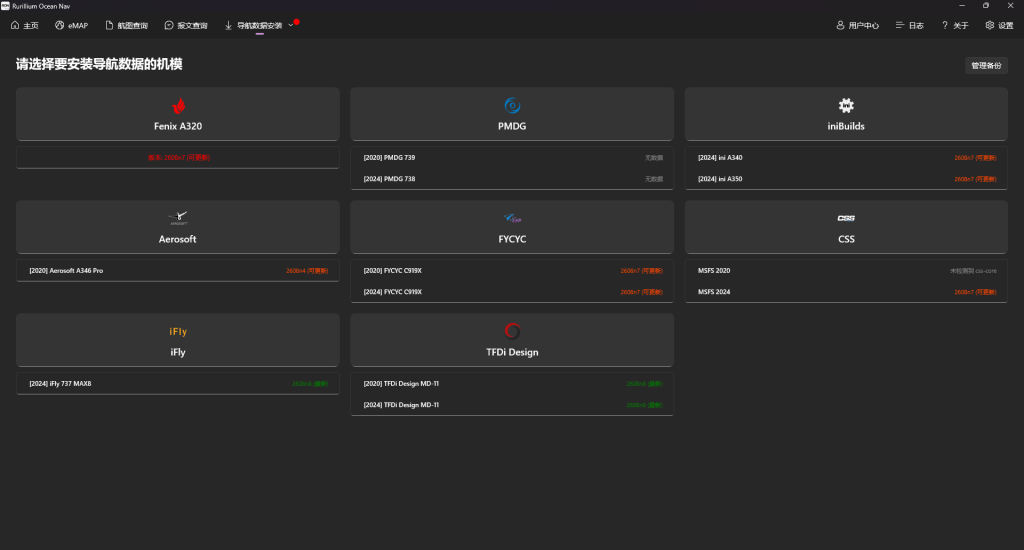The width and height of the screenshot is (1024, 550).
Task: Select the CSS logo card
Action: (x=846, y=227)
